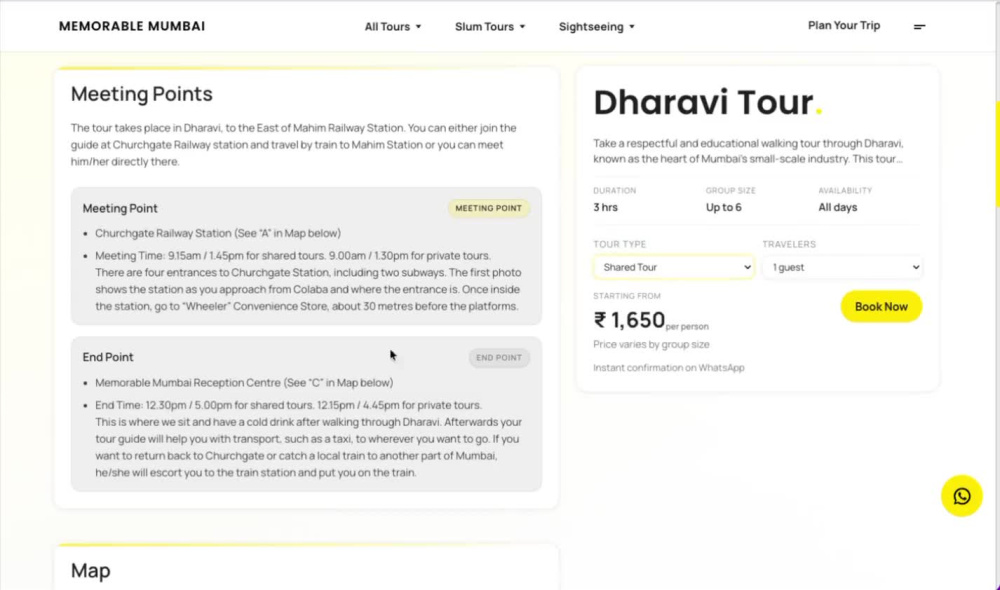Viewport: 1000px width, 590px height.
Task: Click the ₹ 1,650 price
Action: click(629, 320)
